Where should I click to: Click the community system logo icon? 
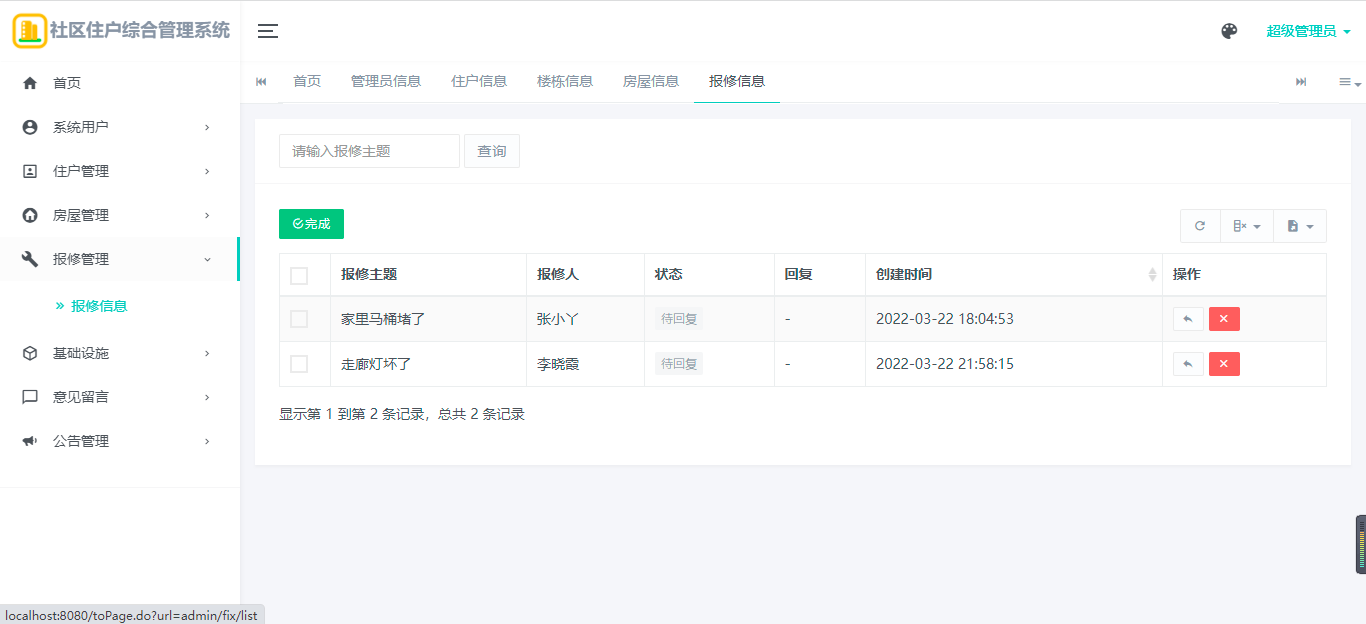click(30, 31)
